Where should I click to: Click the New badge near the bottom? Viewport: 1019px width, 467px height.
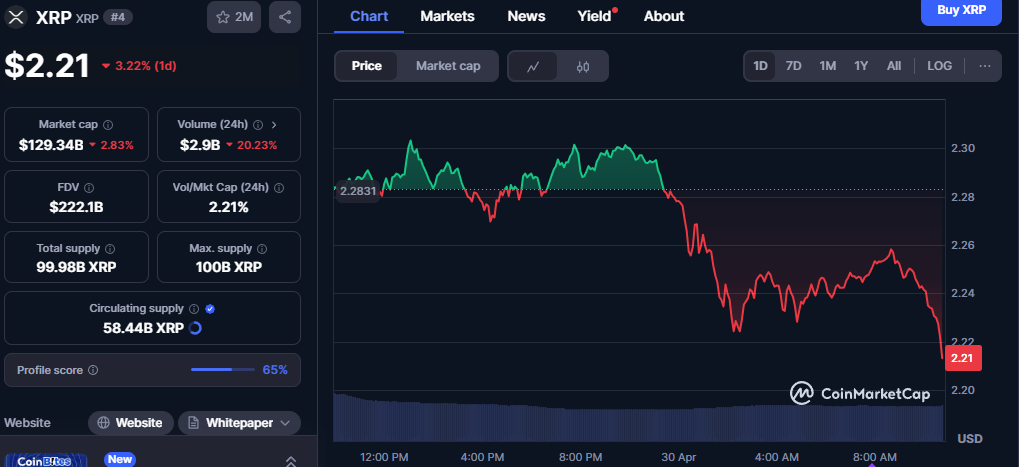tap(120, 459)
